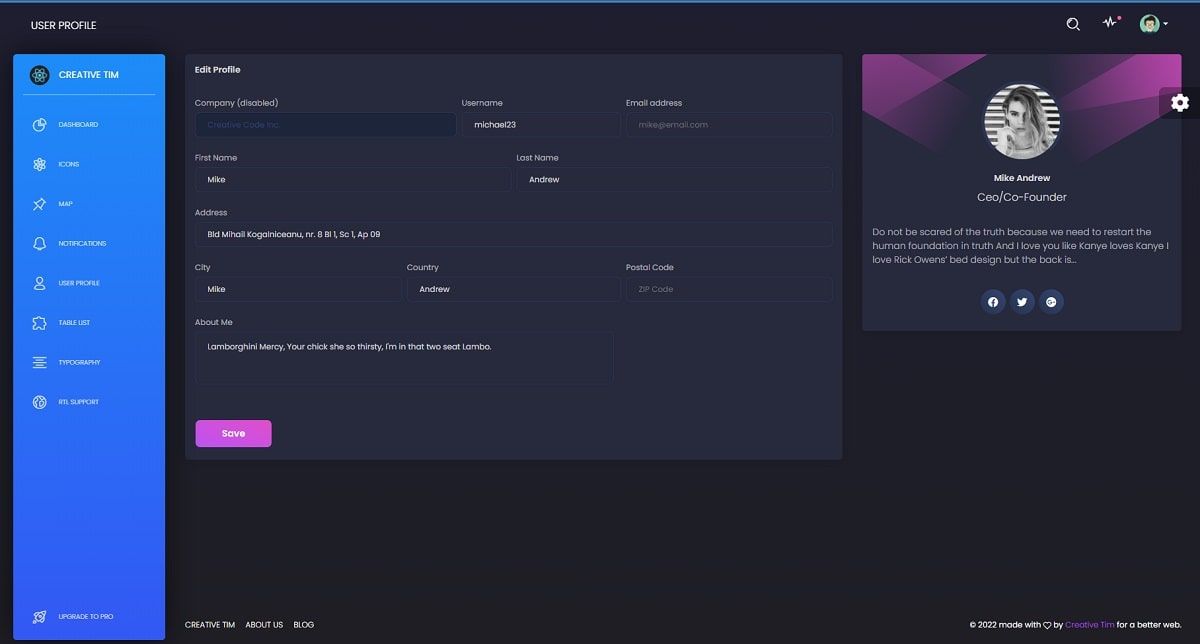Open the theme settings gear panel

coord(1180,102)
